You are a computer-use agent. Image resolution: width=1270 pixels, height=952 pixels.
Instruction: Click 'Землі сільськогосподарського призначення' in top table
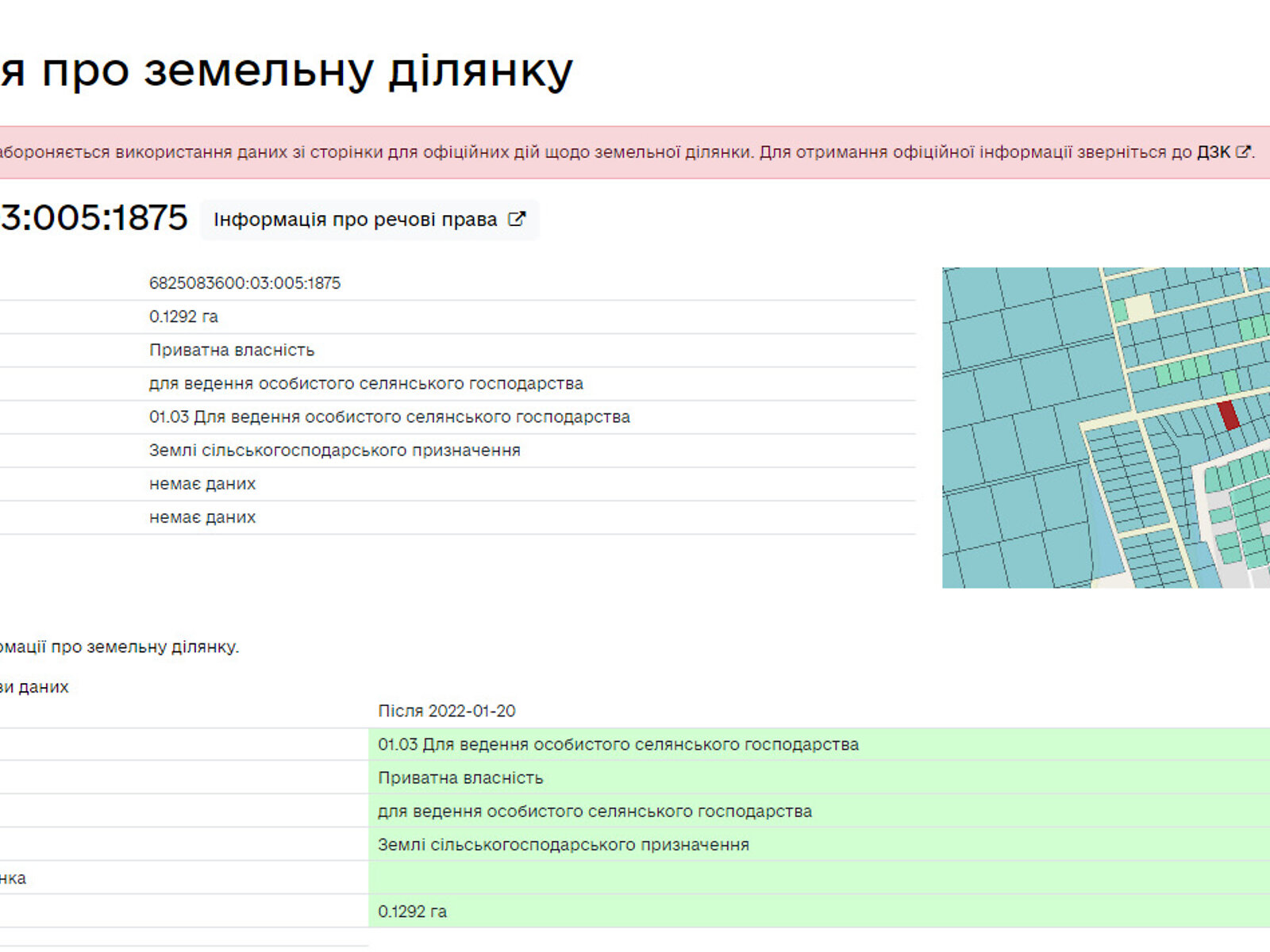[335, 450]
